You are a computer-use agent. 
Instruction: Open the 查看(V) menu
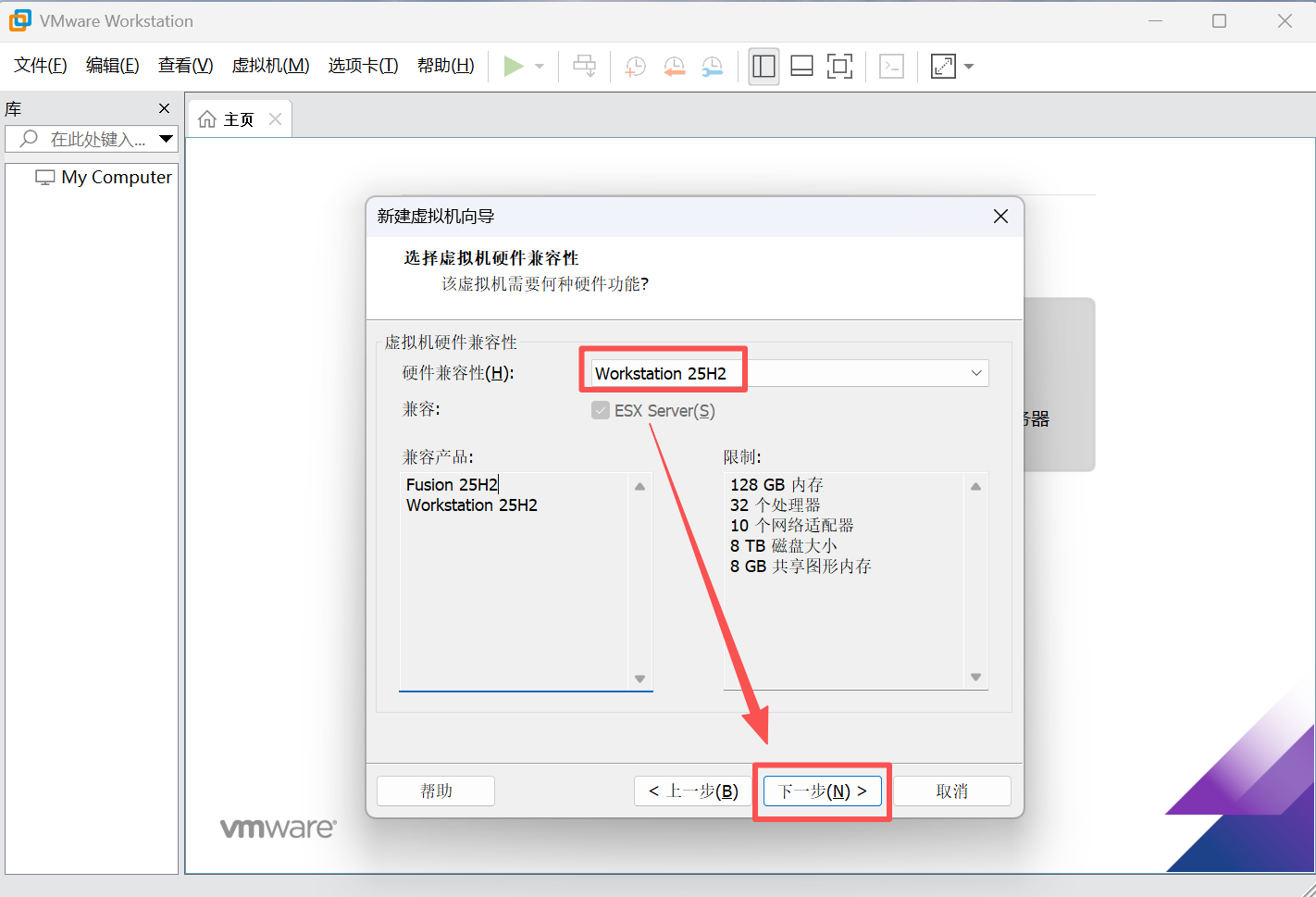point(186,66)
